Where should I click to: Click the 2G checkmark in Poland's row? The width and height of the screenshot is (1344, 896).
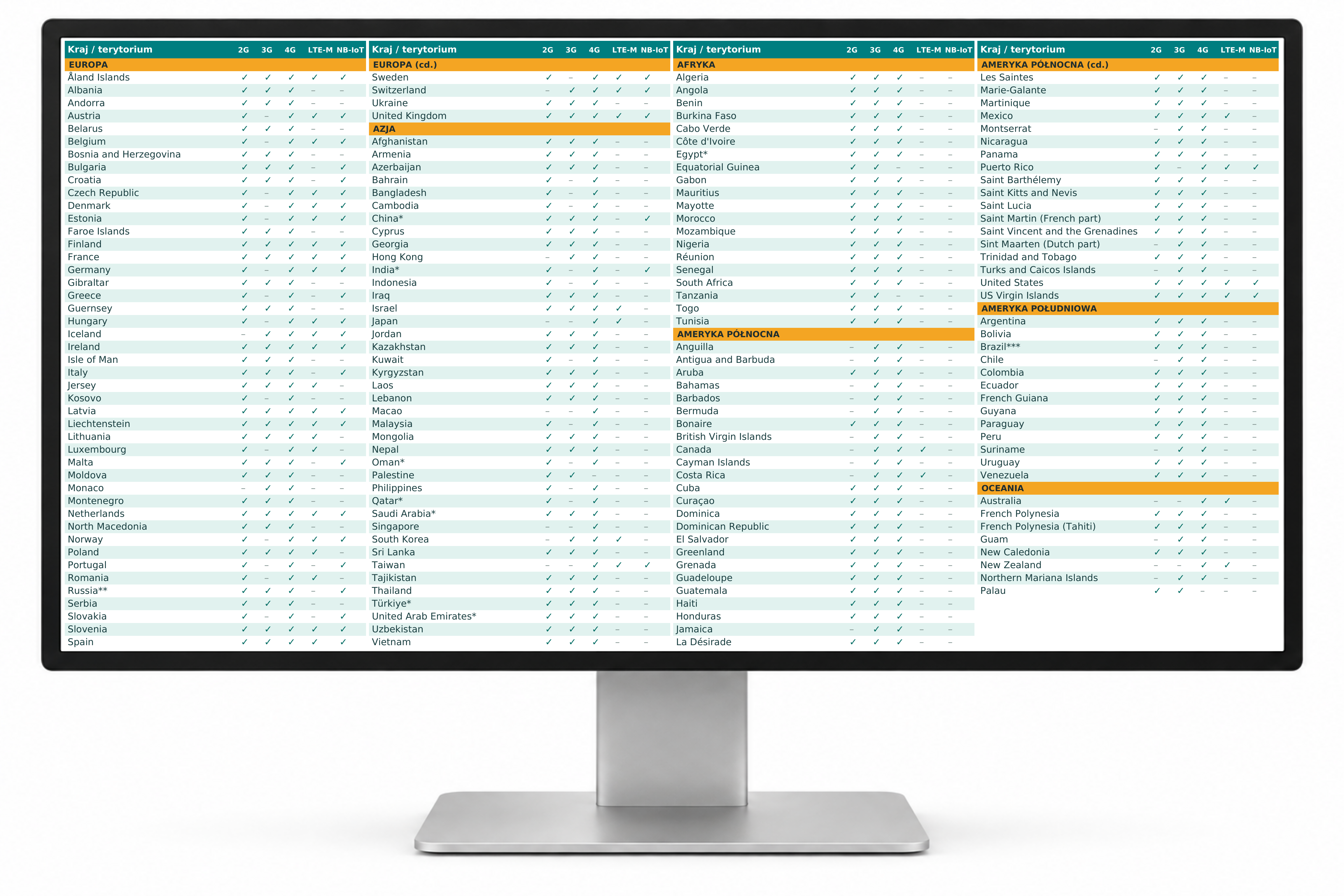(245, 552)
